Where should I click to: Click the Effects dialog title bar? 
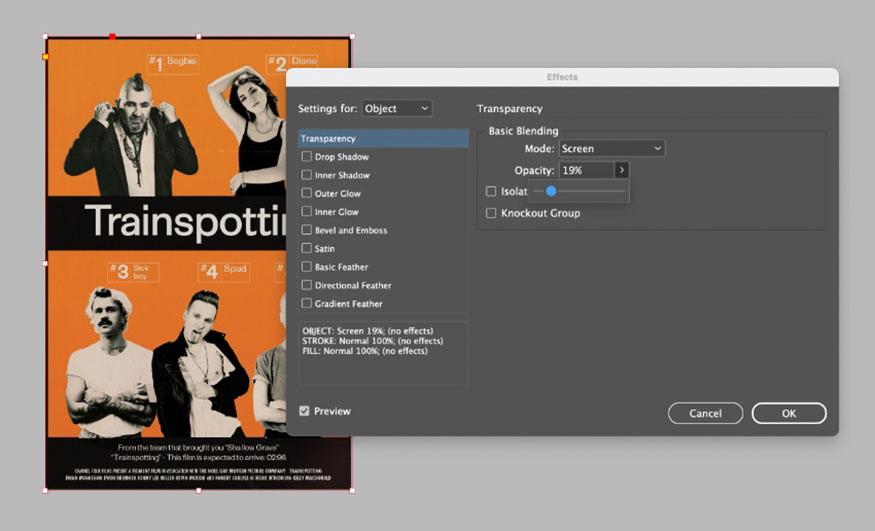click(x=562, y=77)
